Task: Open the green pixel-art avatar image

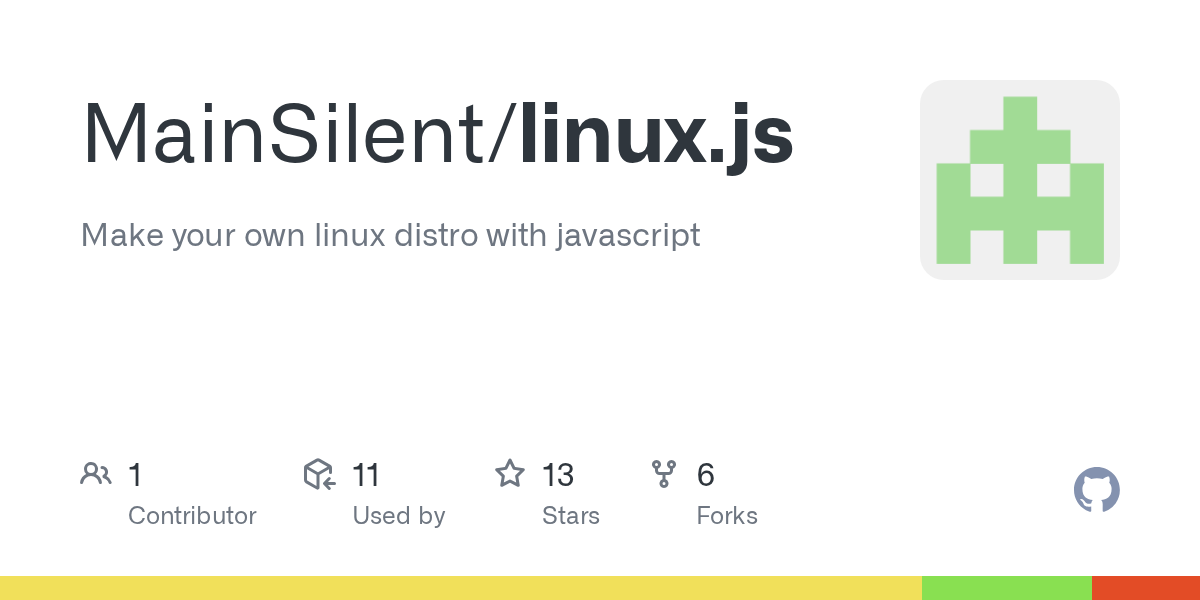Action: tap(1019, 180)
